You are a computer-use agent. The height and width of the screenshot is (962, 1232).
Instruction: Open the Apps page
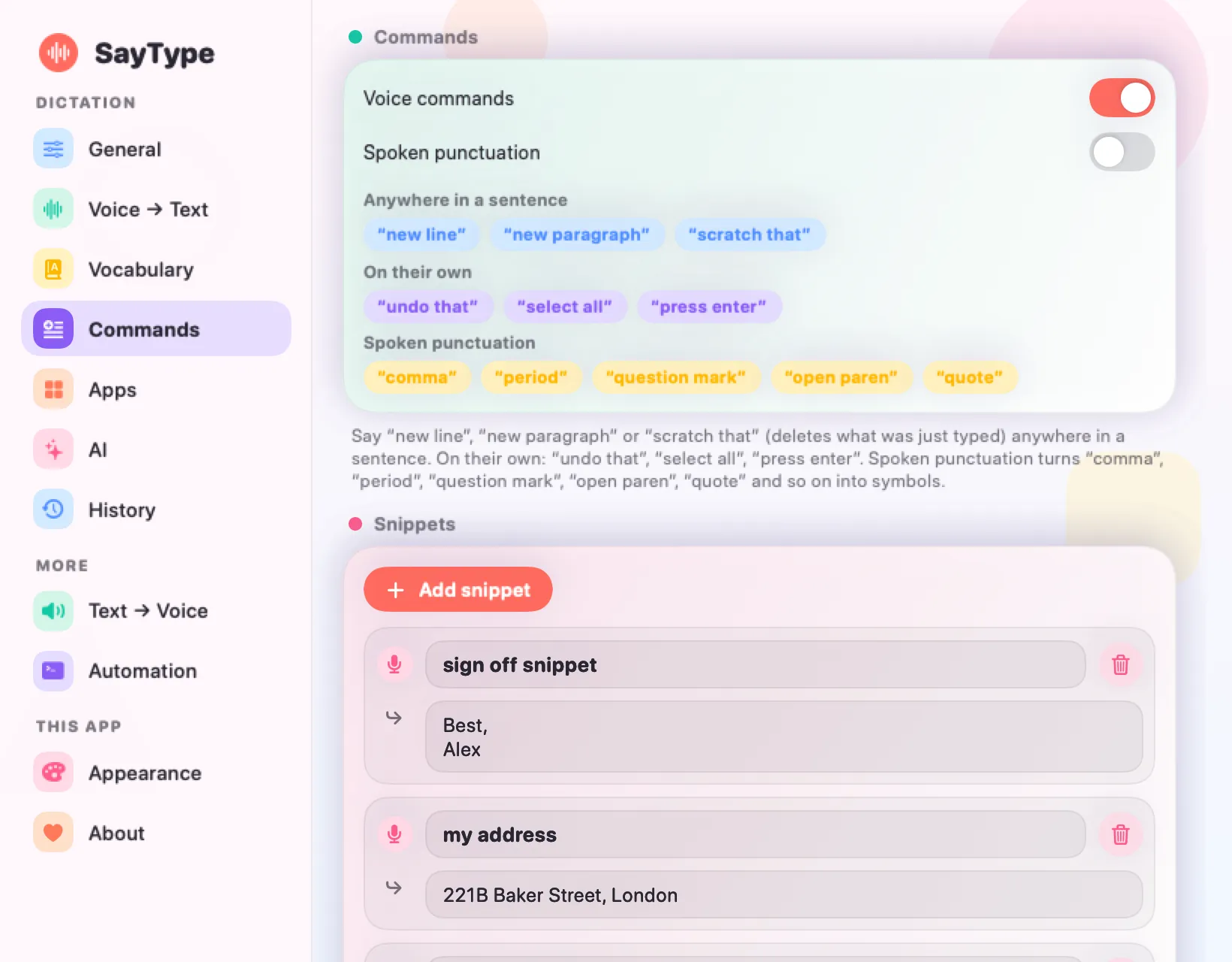click(x=113, y=390)
